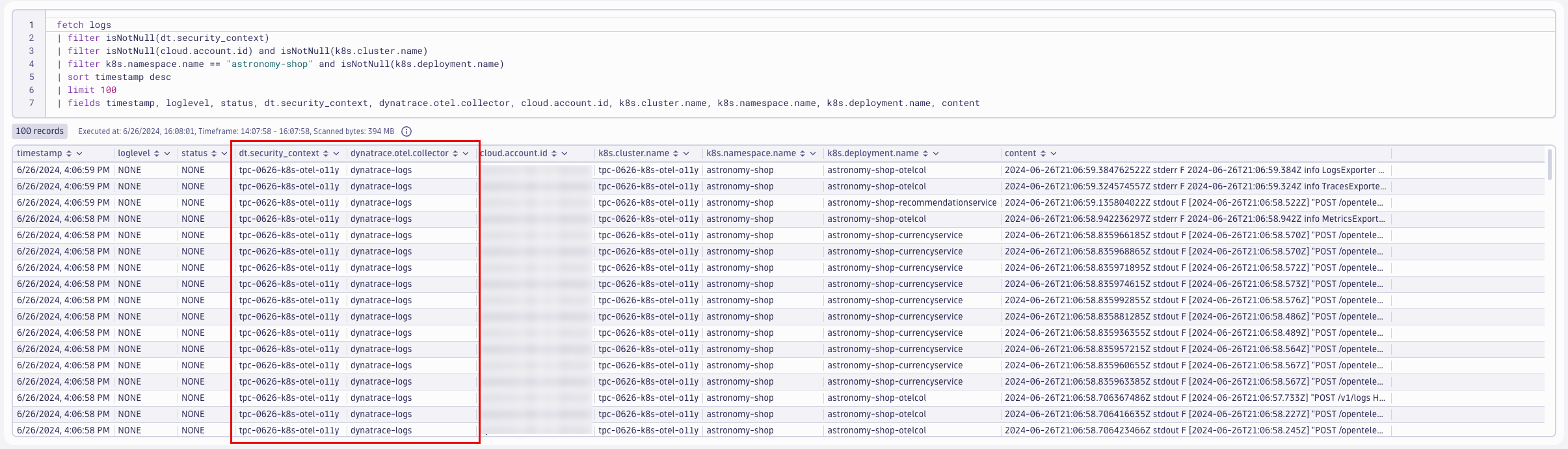Screen dimensions: 1568x449
Task: Select tpc-0626-k8s-otel-o11y security context in TracesExporte row
Action: click(290, 186)
